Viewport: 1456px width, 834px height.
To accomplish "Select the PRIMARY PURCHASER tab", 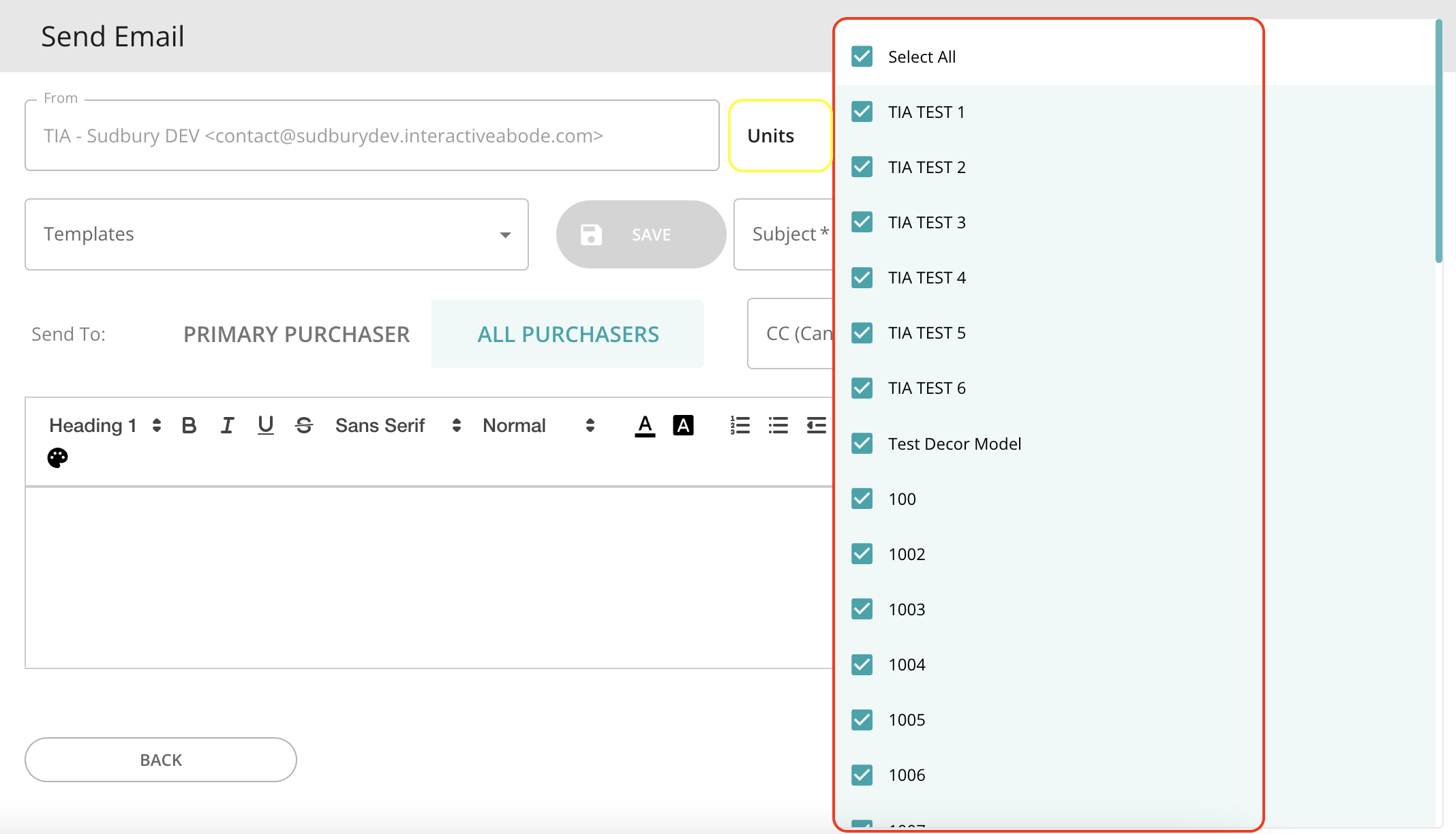I will [297, 335].
